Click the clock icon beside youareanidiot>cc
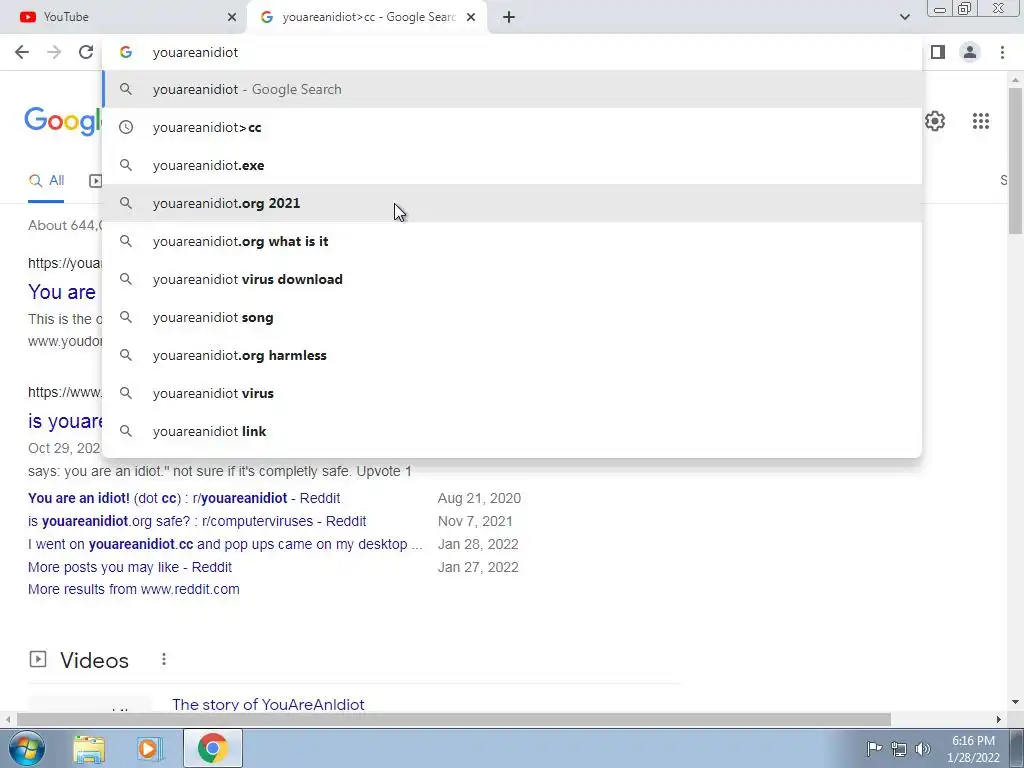 pos(126,127)
